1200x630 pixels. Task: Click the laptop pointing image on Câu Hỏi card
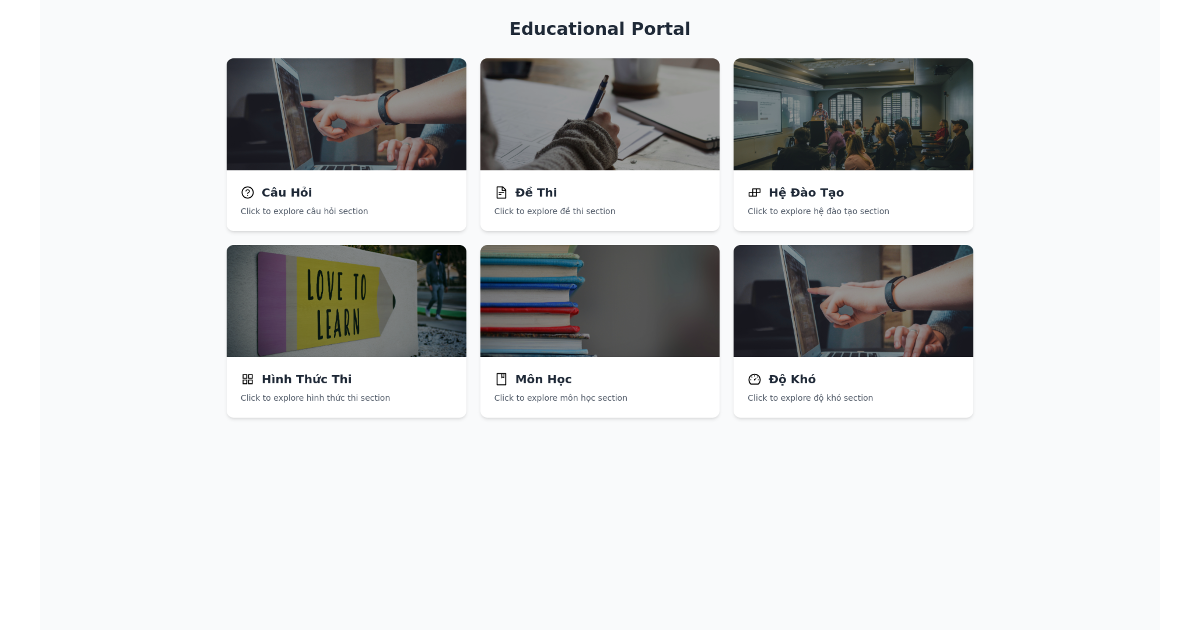346,114
